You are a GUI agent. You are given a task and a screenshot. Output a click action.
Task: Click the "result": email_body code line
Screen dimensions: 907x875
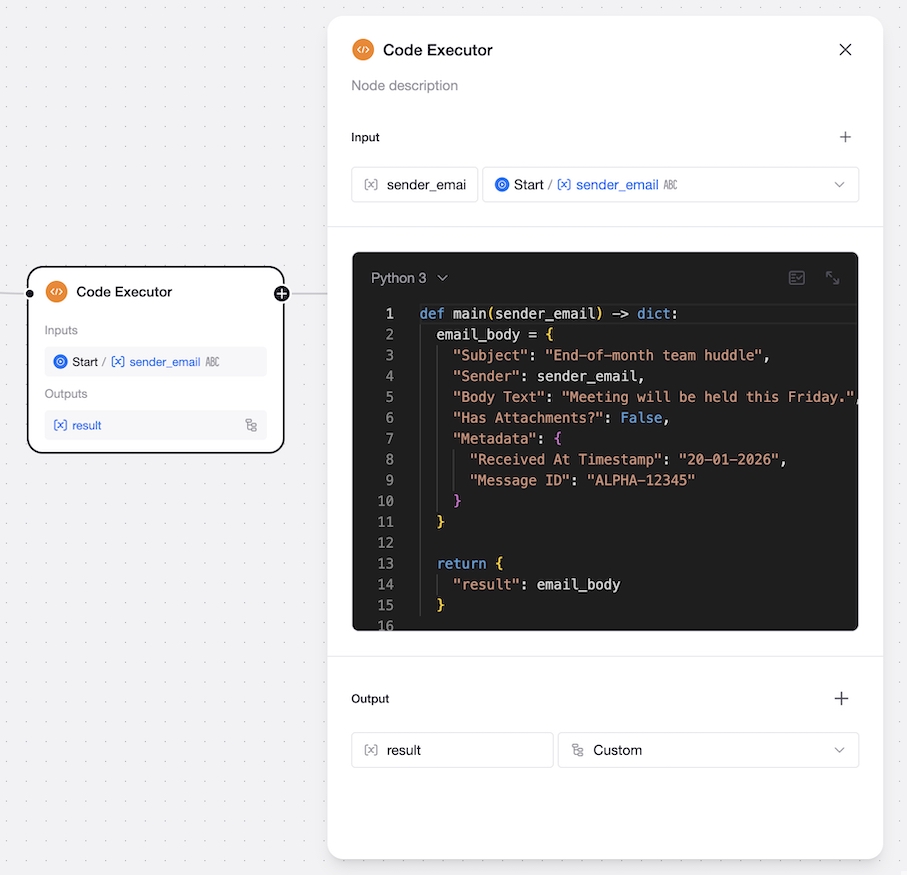536,585
